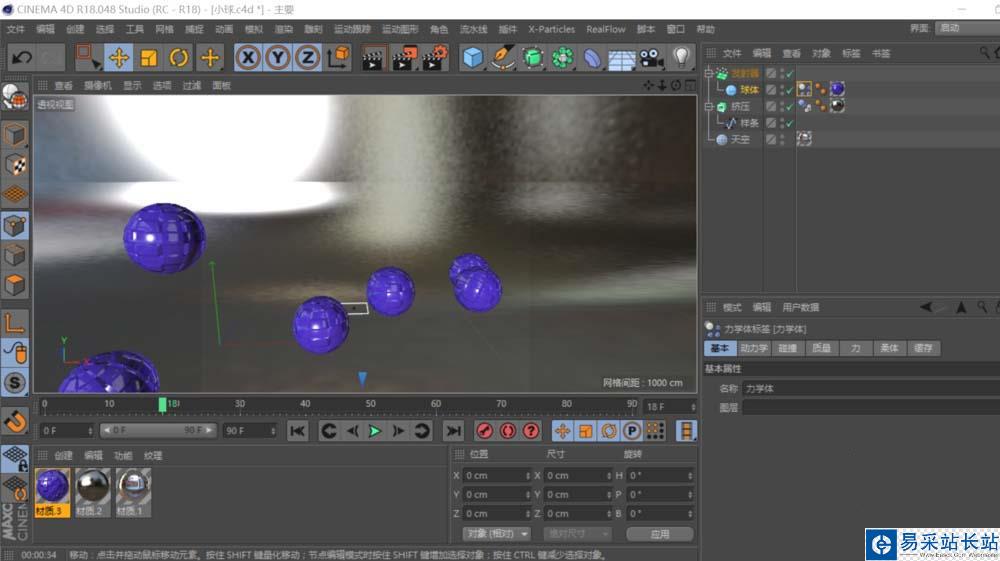The width and height of the screenshot is (1000, 561).
Task: Click the 应用 apply button
Action: tap(660, 534)
